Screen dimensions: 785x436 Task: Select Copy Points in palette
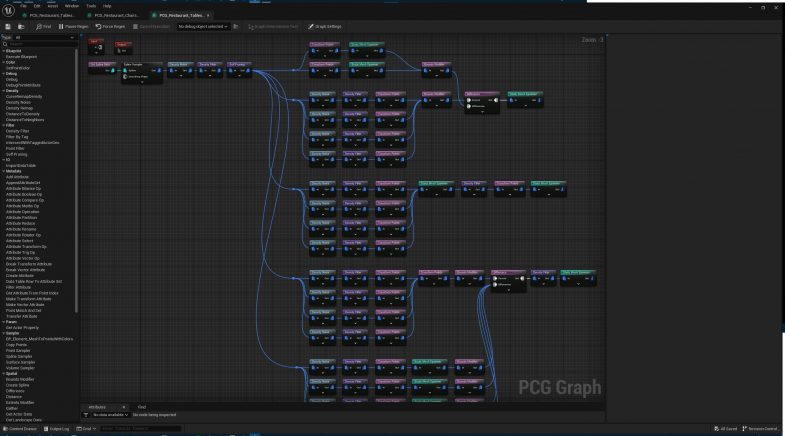17,345
